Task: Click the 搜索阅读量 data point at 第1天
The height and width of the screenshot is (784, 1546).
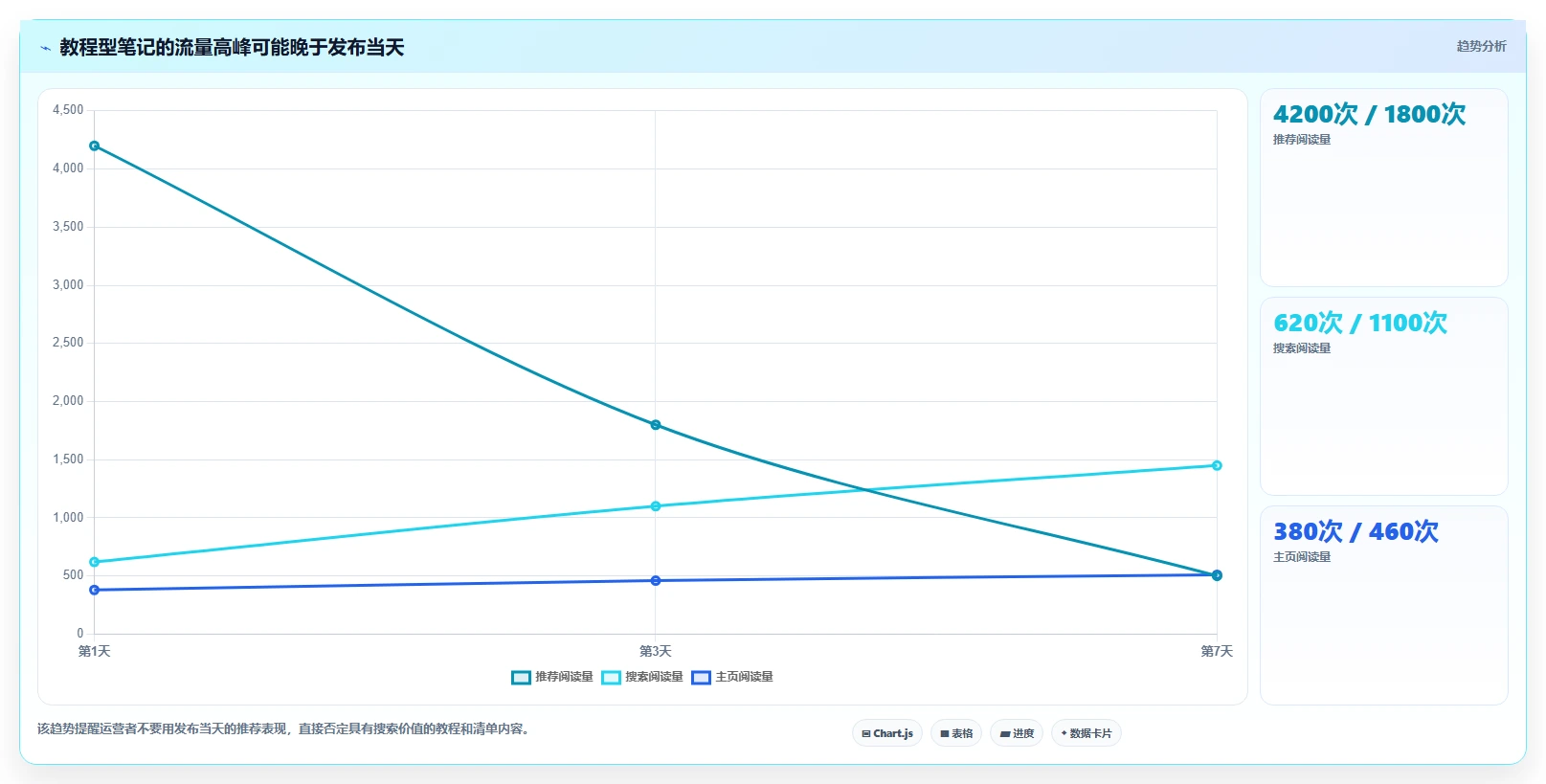Action: coord(94,562)
